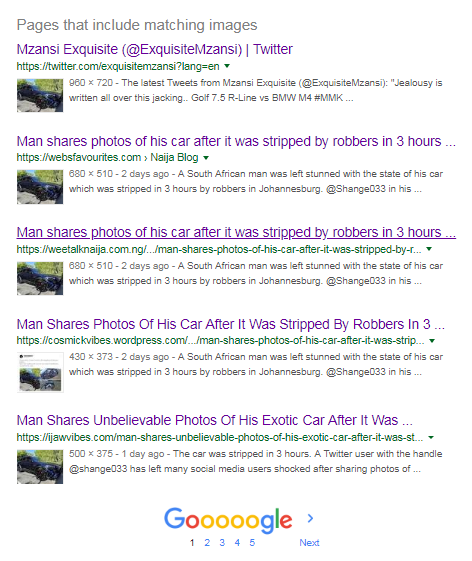
Task: Open thumbnail of the ijawvibes result
Action: 40,467
